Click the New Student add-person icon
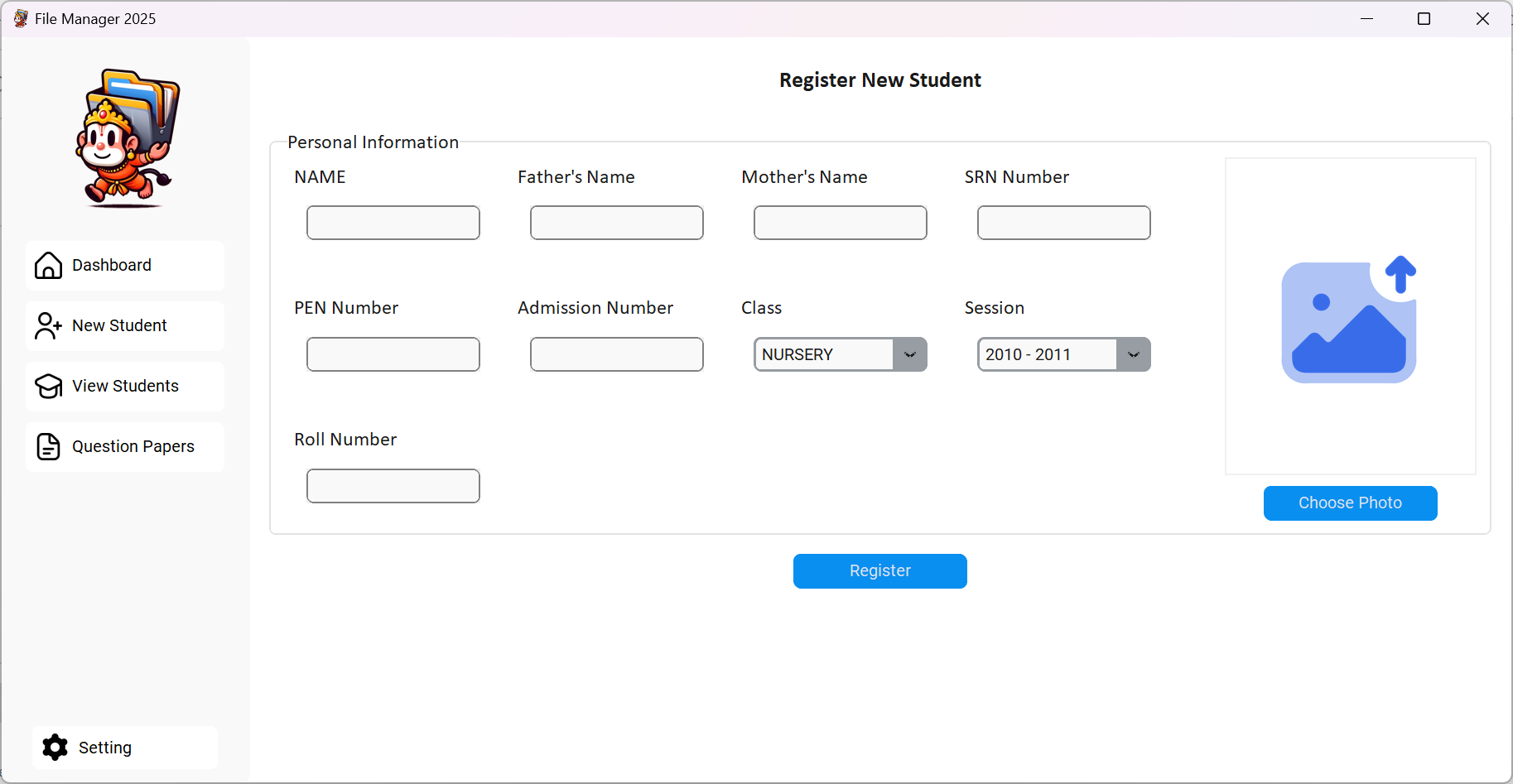This screenshot has width=1513, height=784. (x=48, y=325)
